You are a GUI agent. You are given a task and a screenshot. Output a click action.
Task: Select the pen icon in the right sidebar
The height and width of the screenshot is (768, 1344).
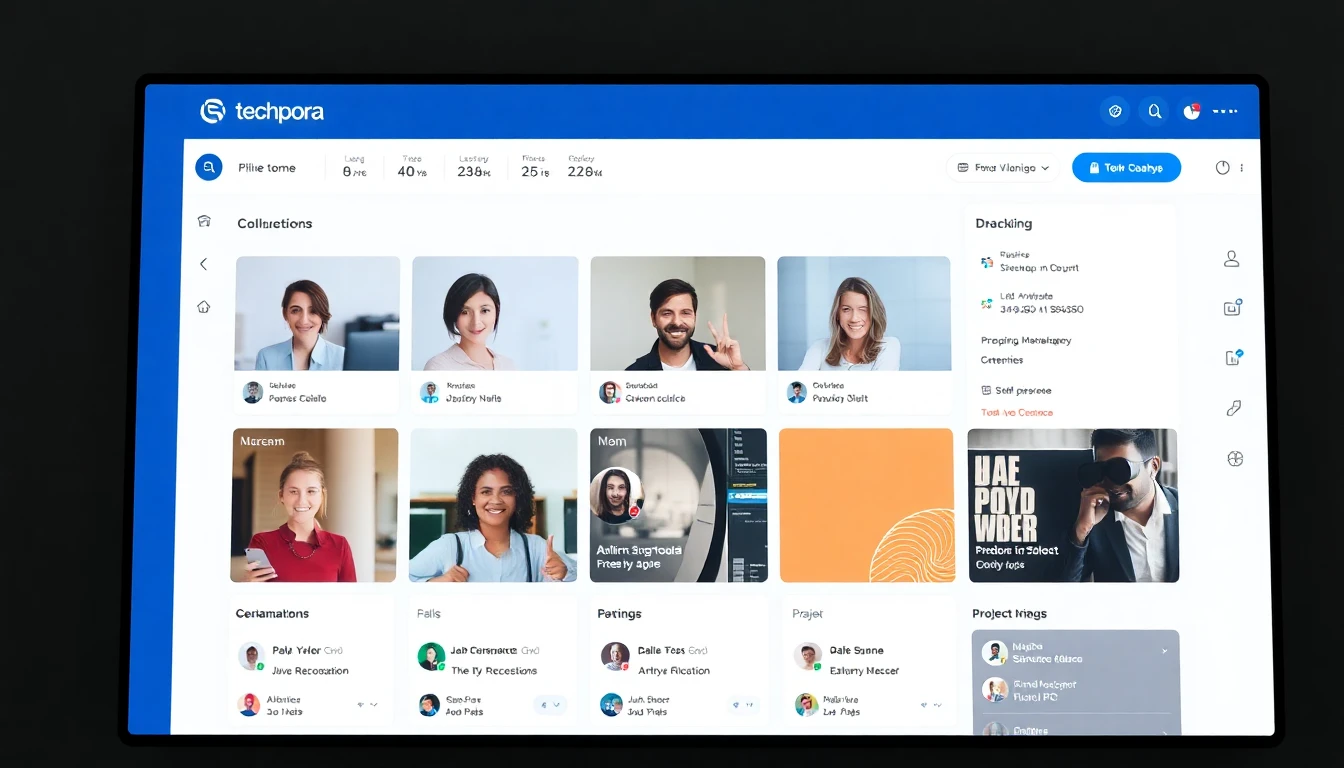click(x=1234, y=407)
